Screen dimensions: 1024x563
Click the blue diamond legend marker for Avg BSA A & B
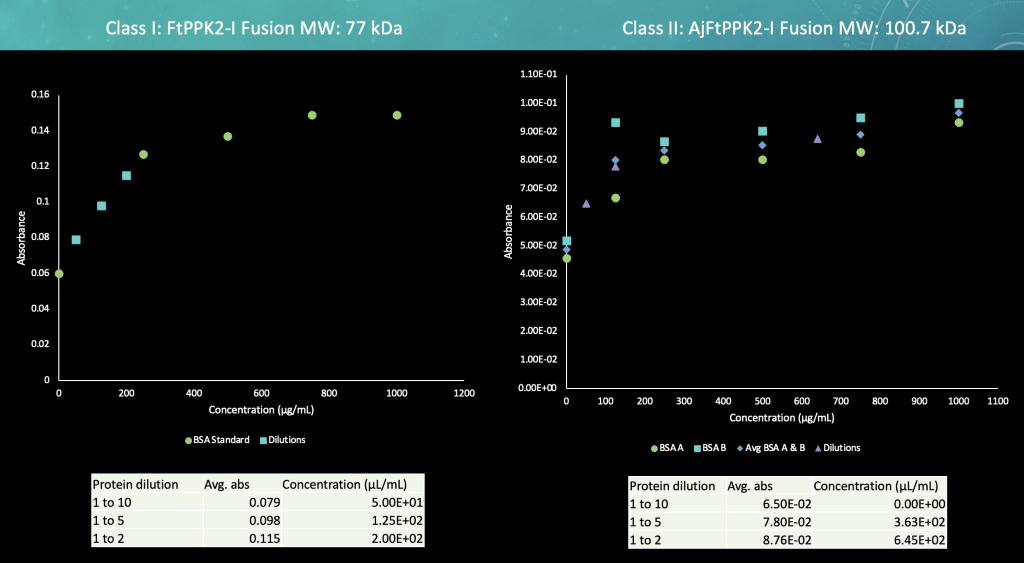739,448
